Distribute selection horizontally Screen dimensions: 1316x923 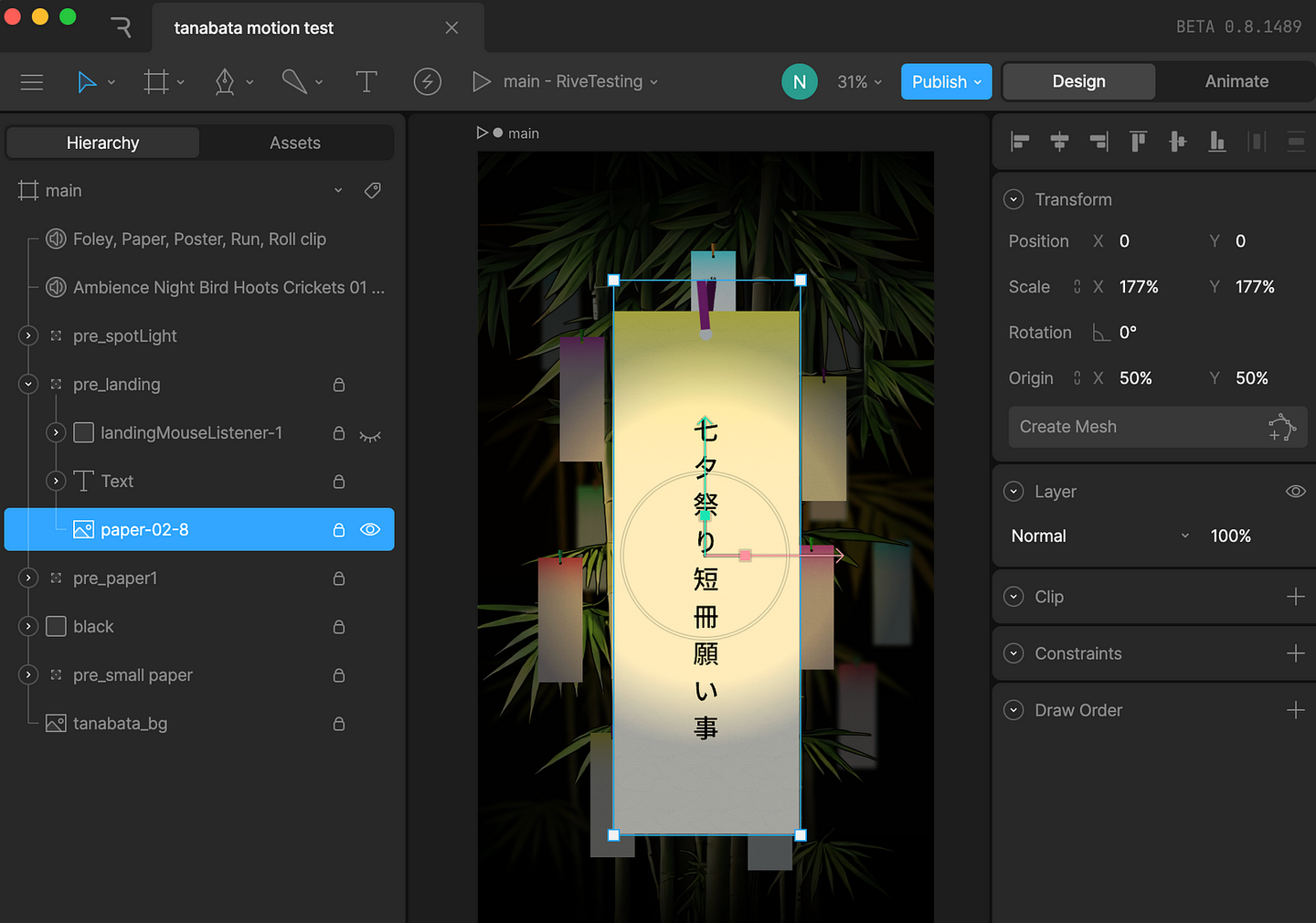1258,142
